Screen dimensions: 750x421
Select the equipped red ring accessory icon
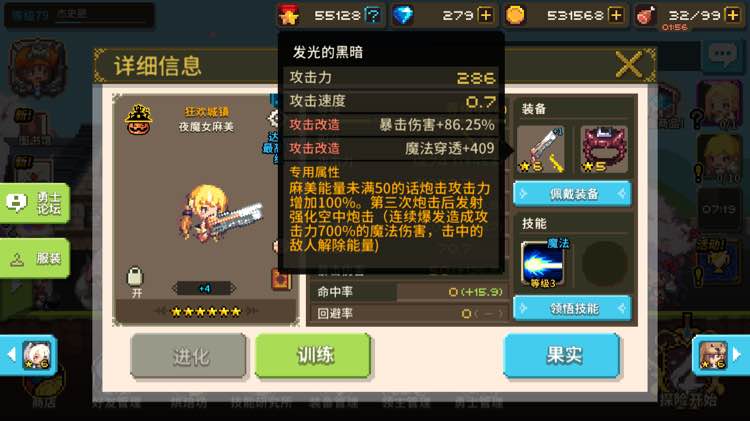pos(604,150)
